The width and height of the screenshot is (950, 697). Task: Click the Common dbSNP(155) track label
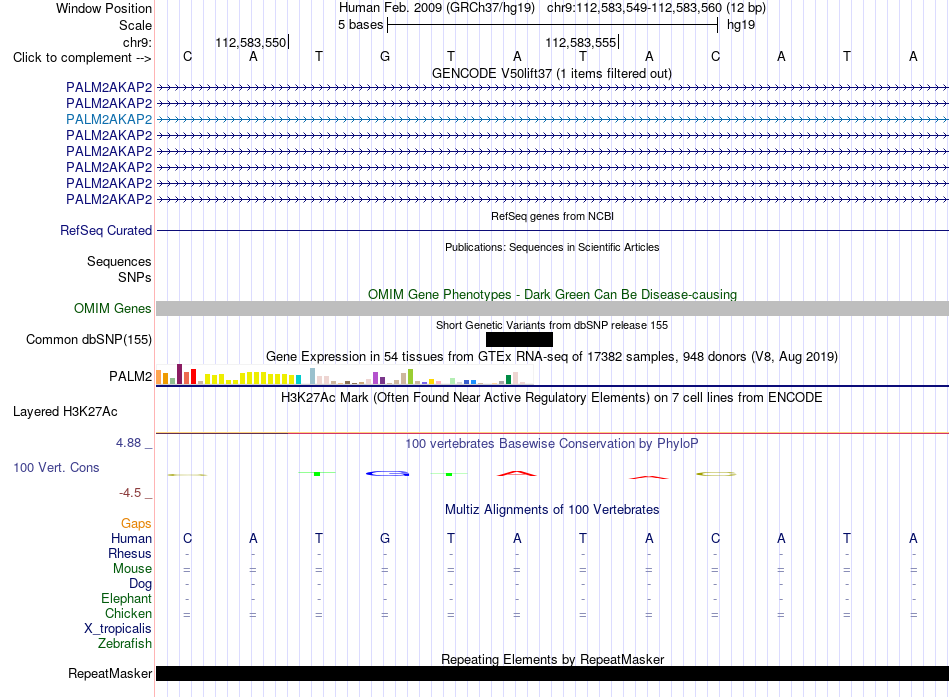tap(89, 339)
